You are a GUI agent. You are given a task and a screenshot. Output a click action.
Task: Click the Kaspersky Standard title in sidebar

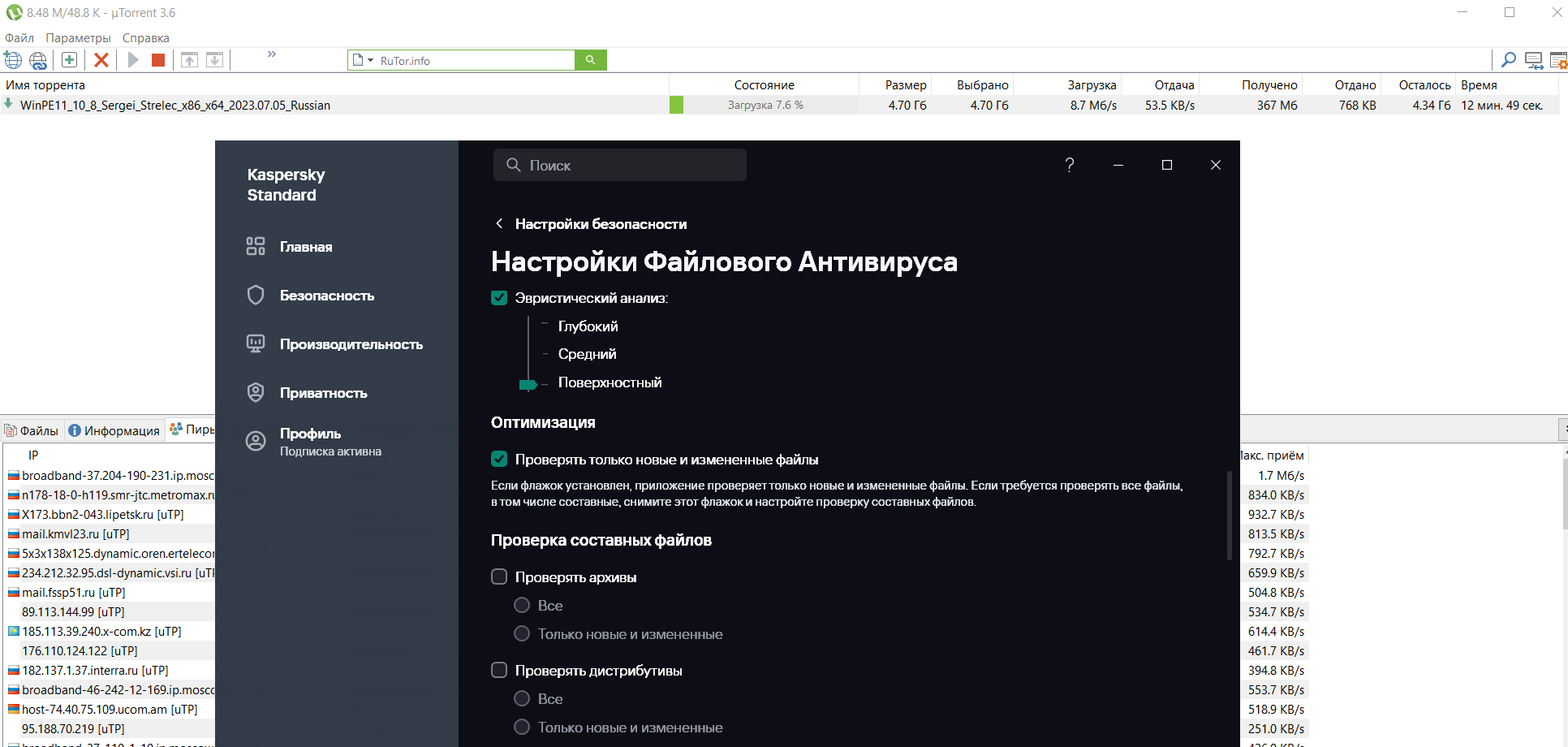[x=286, y=184]
